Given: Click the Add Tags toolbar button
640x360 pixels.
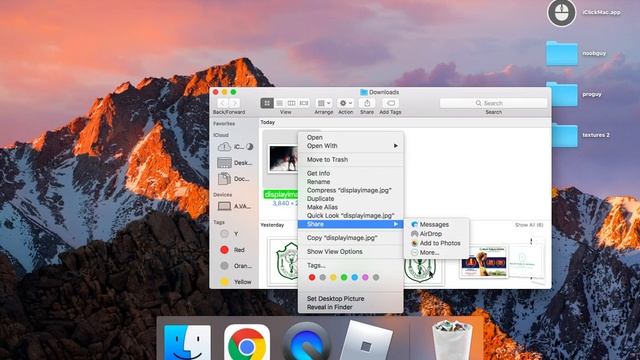Looking at the screenshot, I should (390, 103).
